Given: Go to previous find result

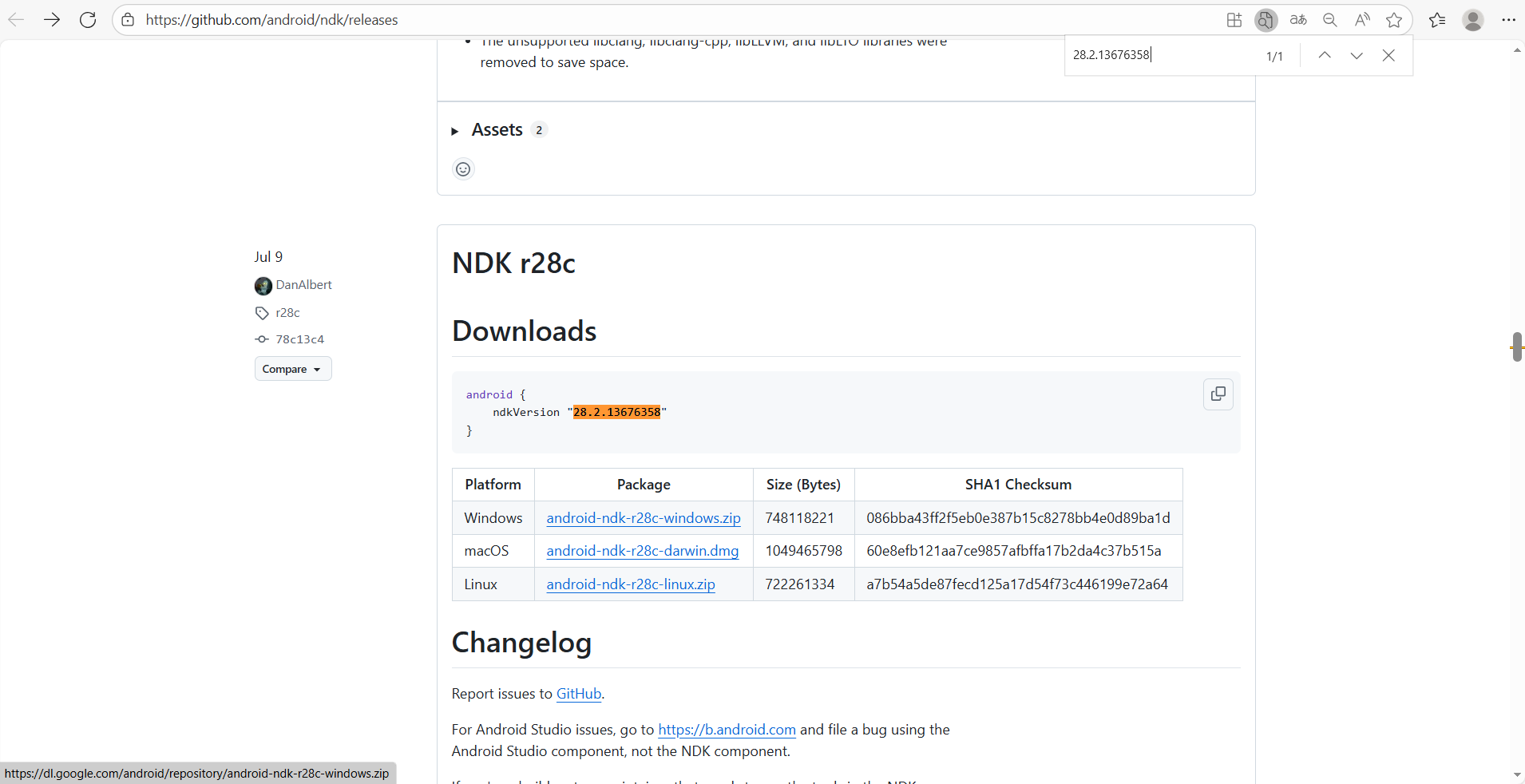Looking at the screenshot, I should click(1325, 55).
